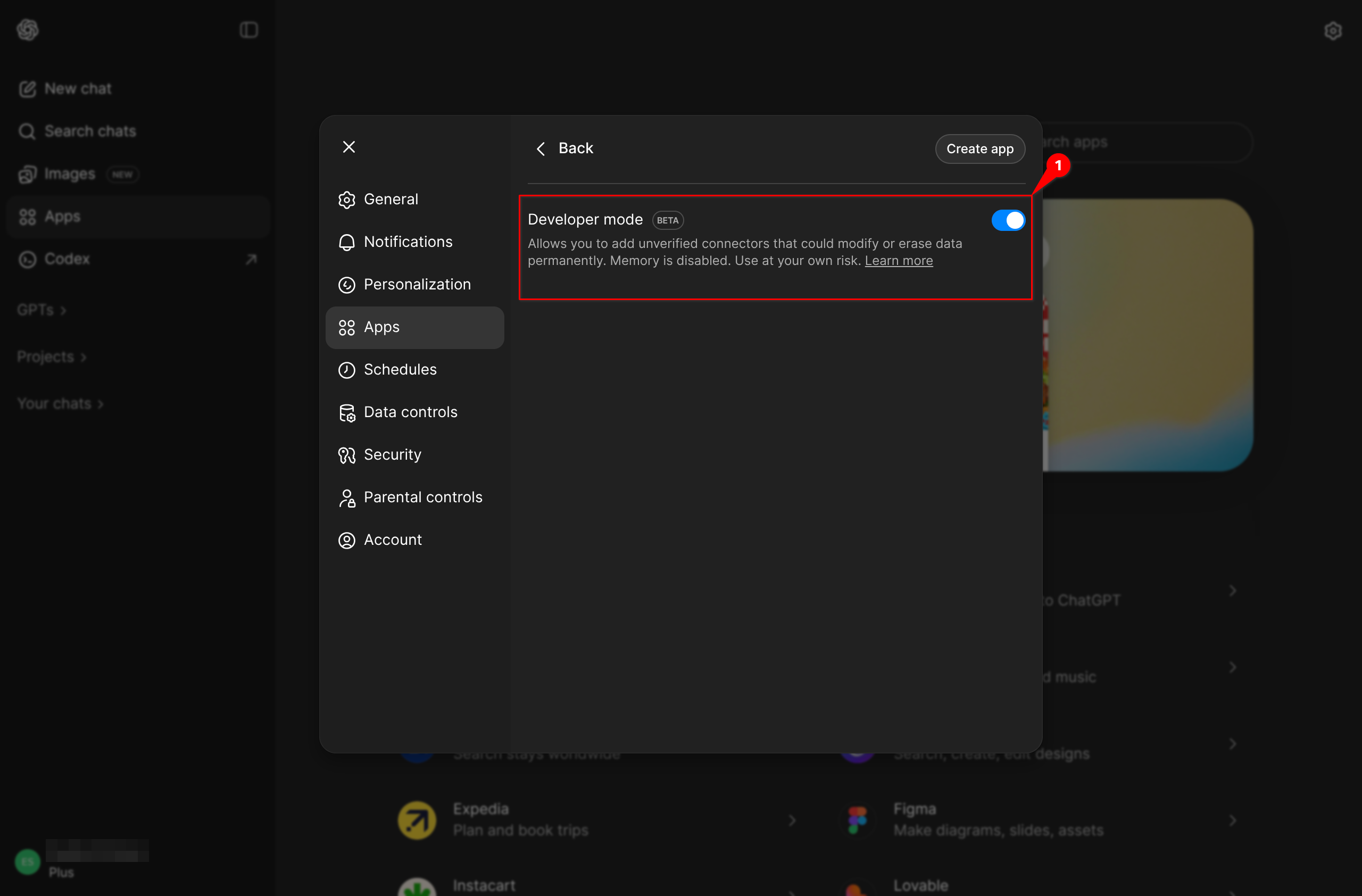Open General settings gear icon
Image resolution: width=1362 pixels, height=896 pixels.
pyautogui.click(x=347, y=200)
